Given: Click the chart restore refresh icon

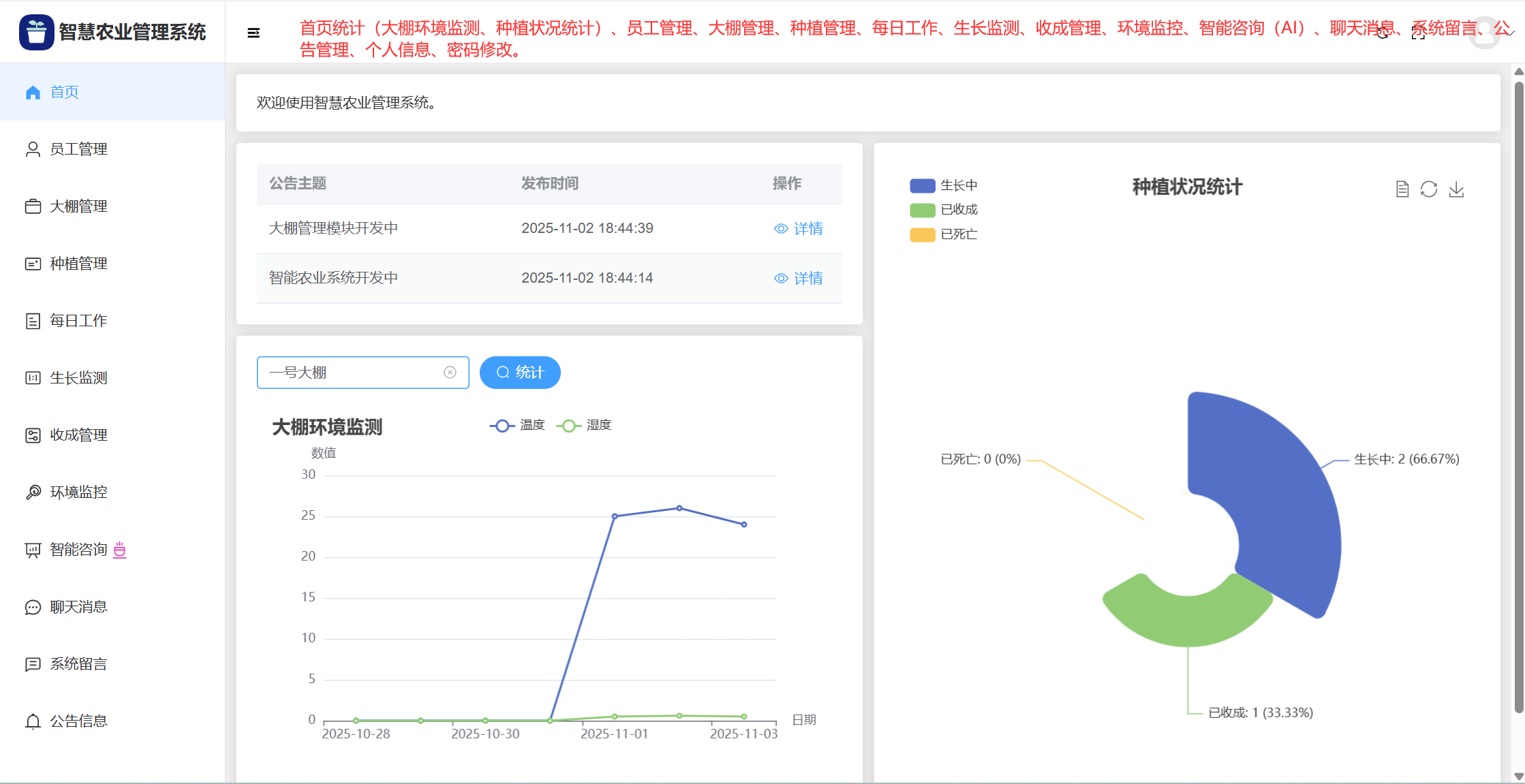Looking at the screenshot, I should point(1429,189).
